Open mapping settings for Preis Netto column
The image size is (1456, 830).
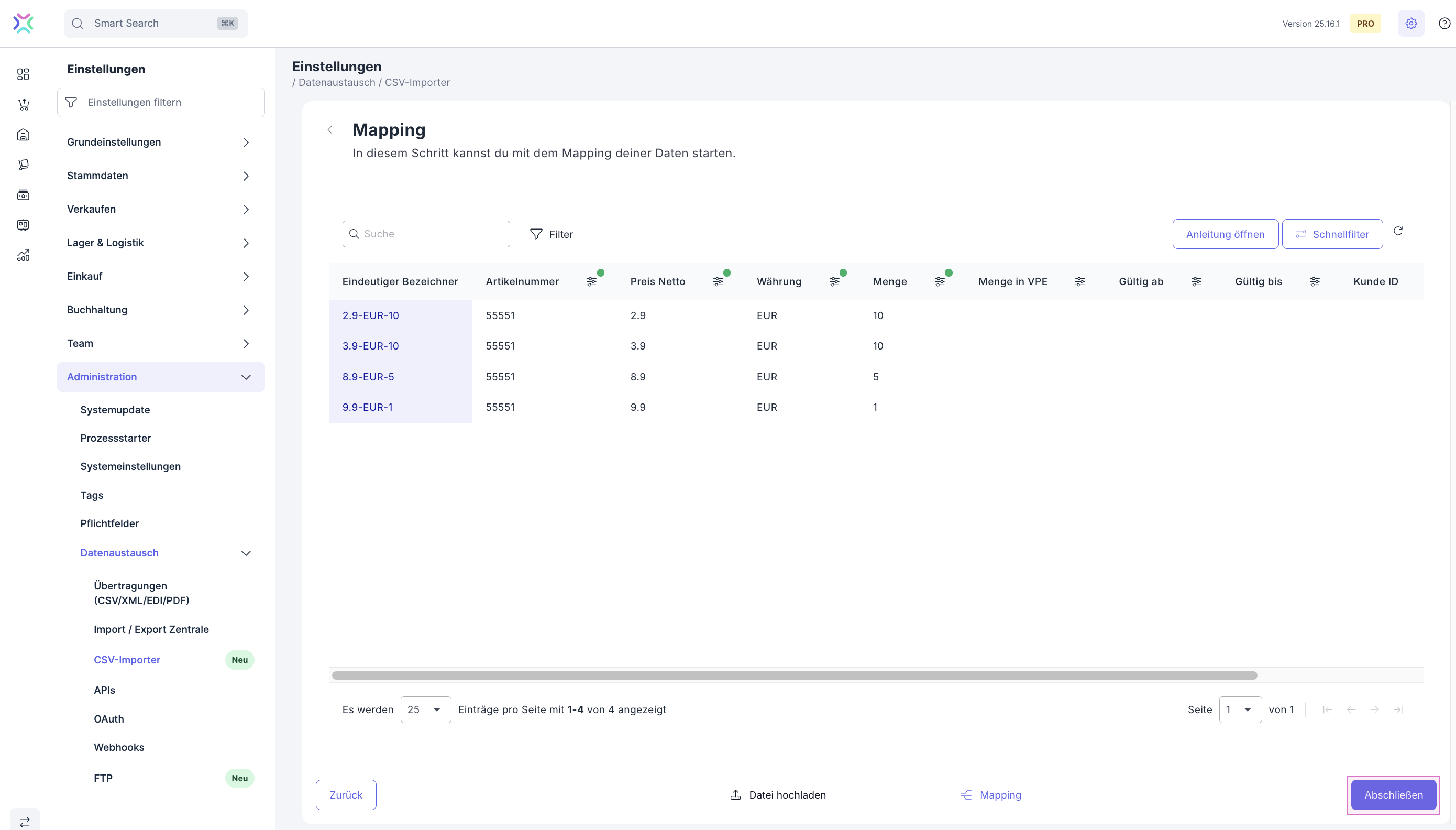[718, 281]
